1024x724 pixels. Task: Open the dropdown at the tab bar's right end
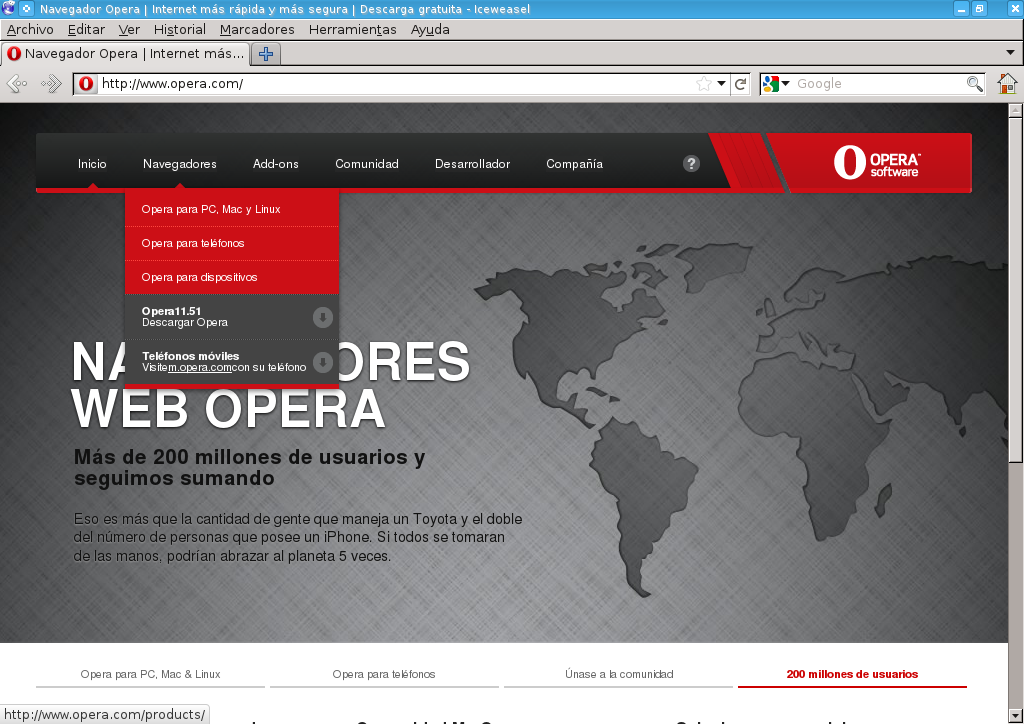pos(1010,54)
